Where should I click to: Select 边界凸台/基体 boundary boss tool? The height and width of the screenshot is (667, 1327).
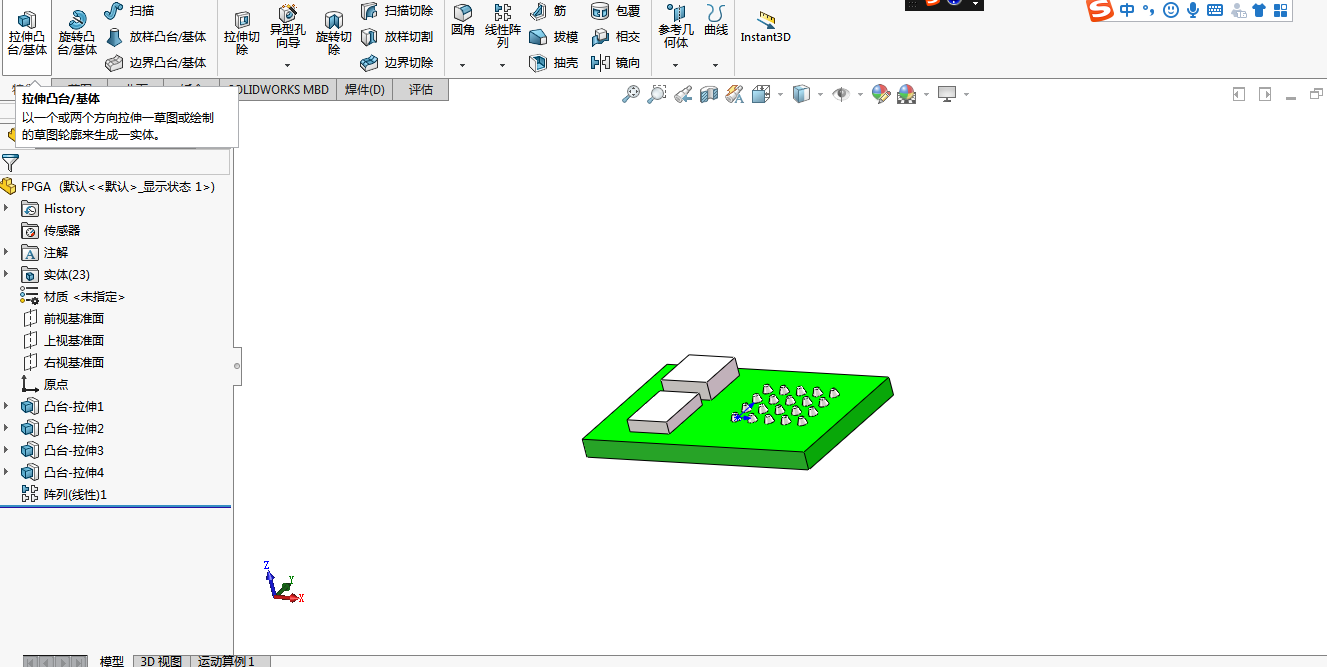point(156,62)
